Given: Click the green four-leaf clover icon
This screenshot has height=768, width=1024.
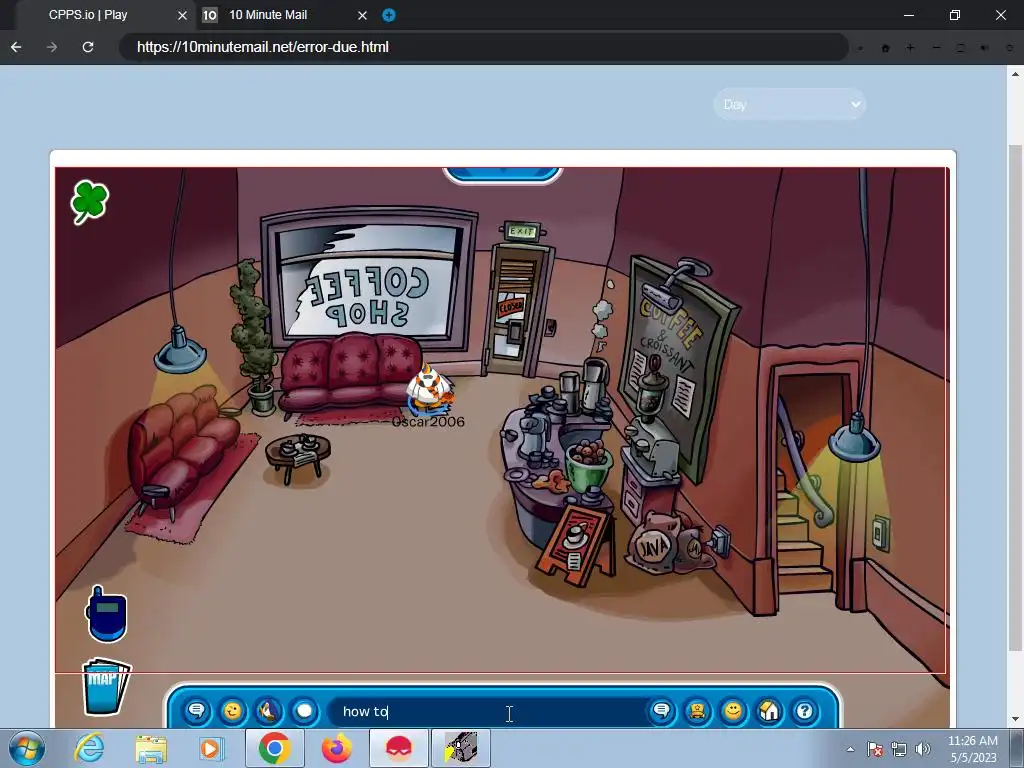Looking at the screenshot, I should pos(89,201).
